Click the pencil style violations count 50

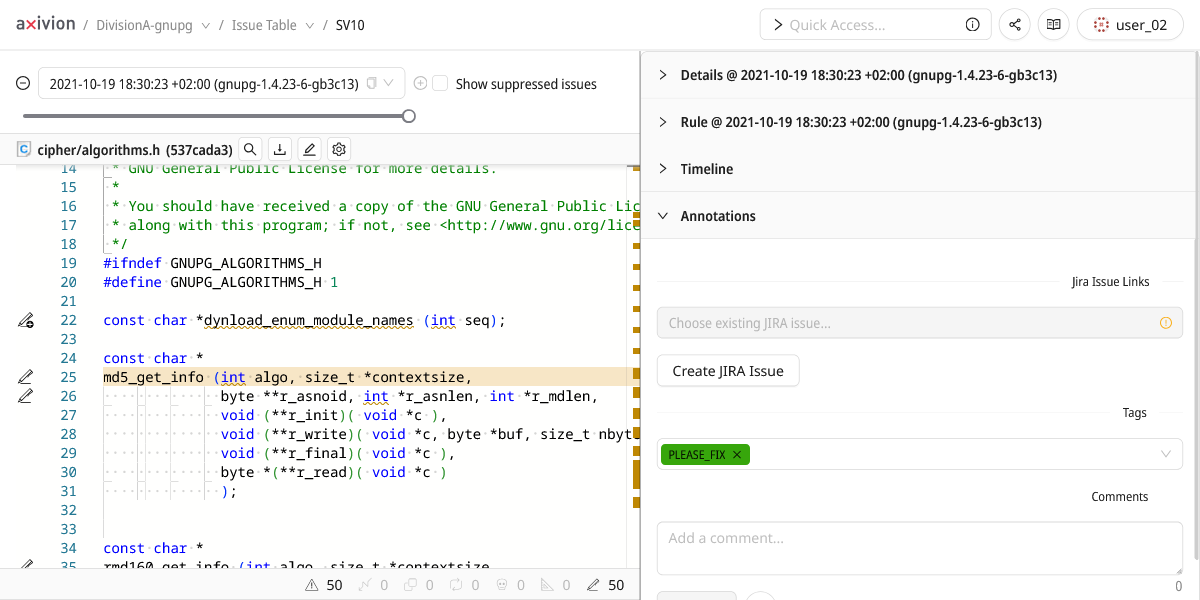tap(605, 585)
